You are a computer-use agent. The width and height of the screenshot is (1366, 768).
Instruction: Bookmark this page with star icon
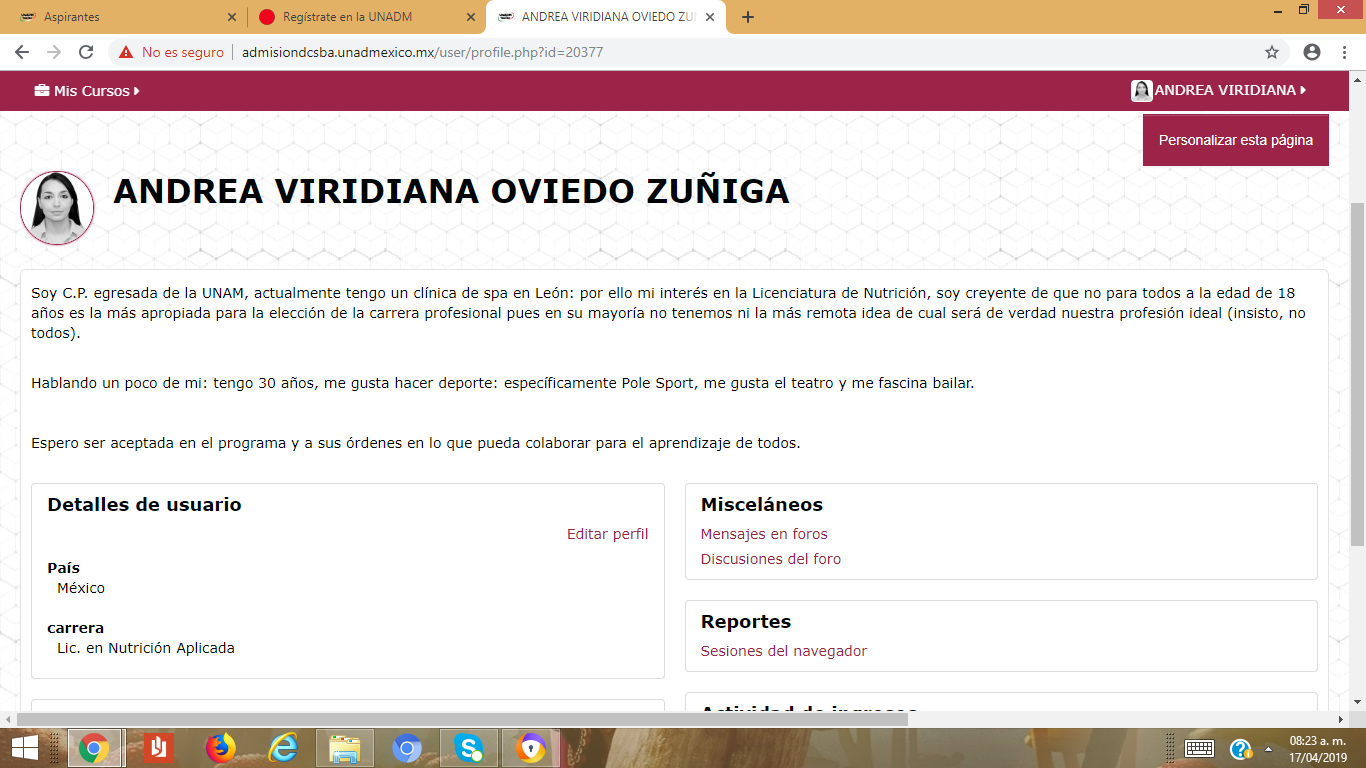1272,52
